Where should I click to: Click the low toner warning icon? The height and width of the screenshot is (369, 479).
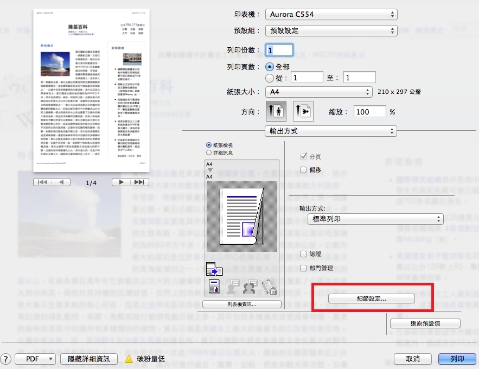click(x=129, y=359)
